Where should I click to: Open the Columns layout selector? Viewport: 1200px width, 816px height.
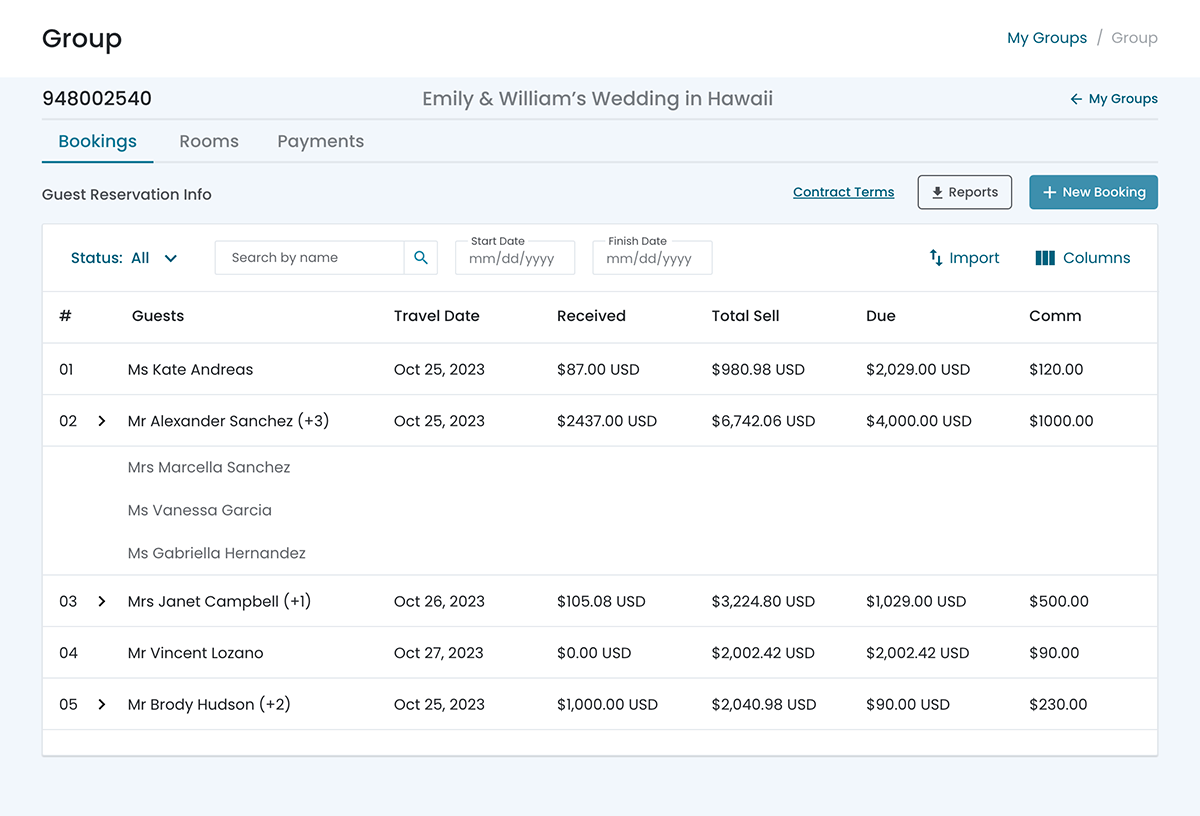pos(1083,258)
